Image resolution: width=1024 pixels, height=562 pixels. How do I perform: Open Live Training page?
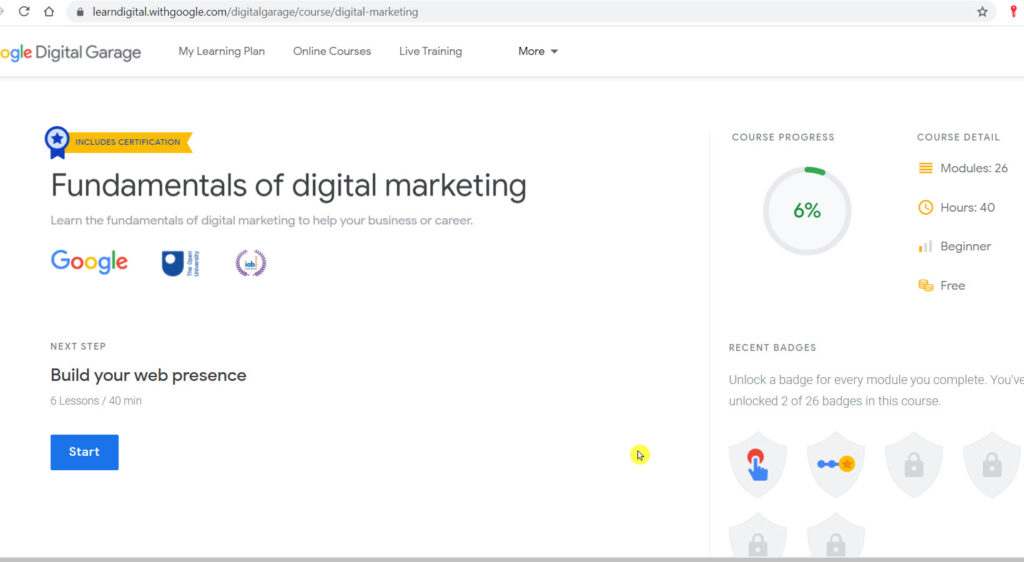click(x=430, y=51)
